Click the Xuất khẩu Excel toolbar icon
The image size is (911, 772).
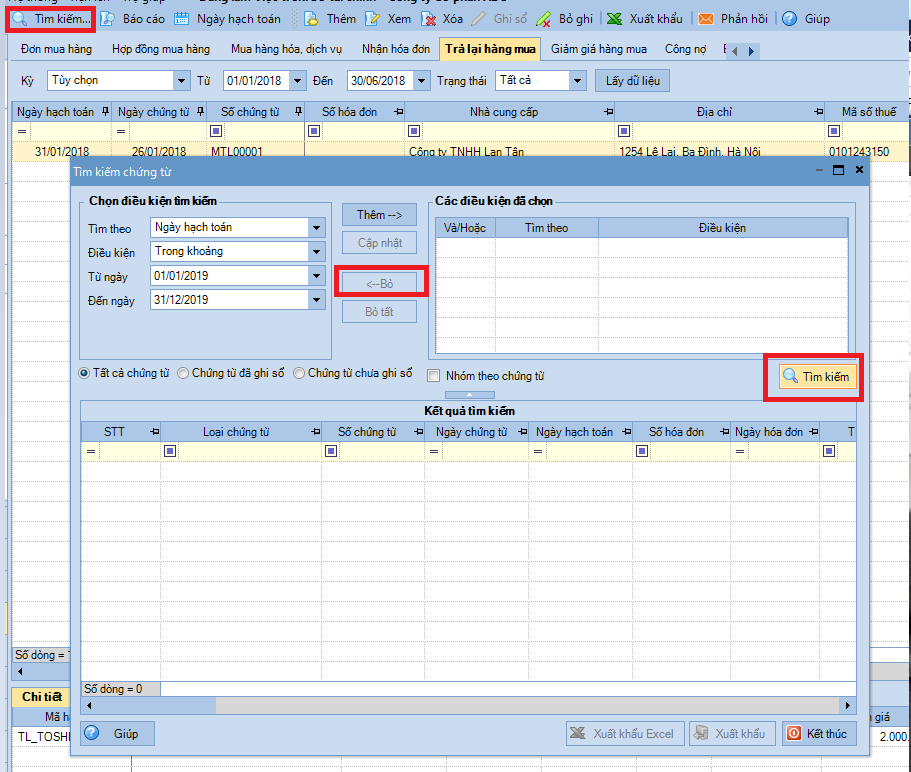click(x=615, y=19)
